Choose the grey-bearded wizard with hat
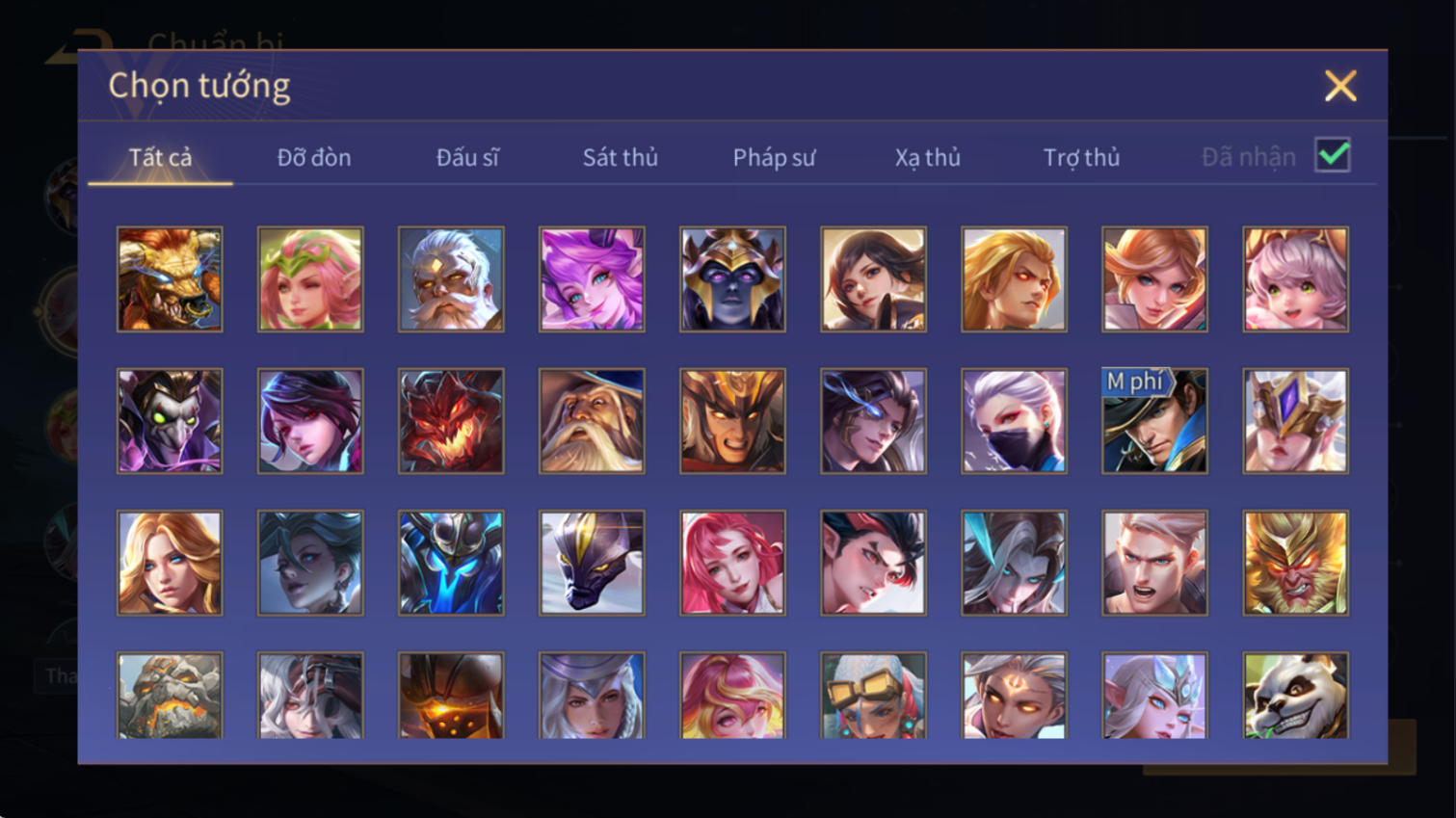The height and width of the screenshot is (818, 1456). coord(592,421)
